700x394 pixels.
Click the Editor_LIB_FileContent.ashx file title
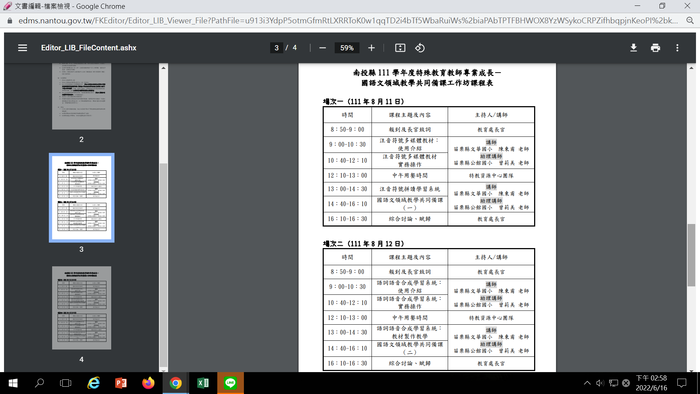[89, 48]
